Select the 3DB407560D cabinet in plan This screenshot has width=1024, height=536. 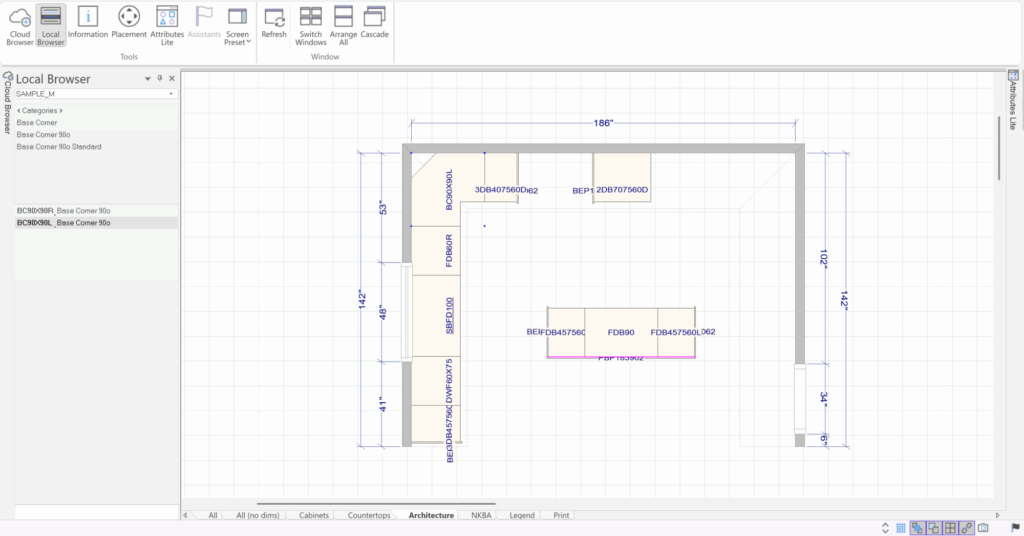click(x=501, y=178)
